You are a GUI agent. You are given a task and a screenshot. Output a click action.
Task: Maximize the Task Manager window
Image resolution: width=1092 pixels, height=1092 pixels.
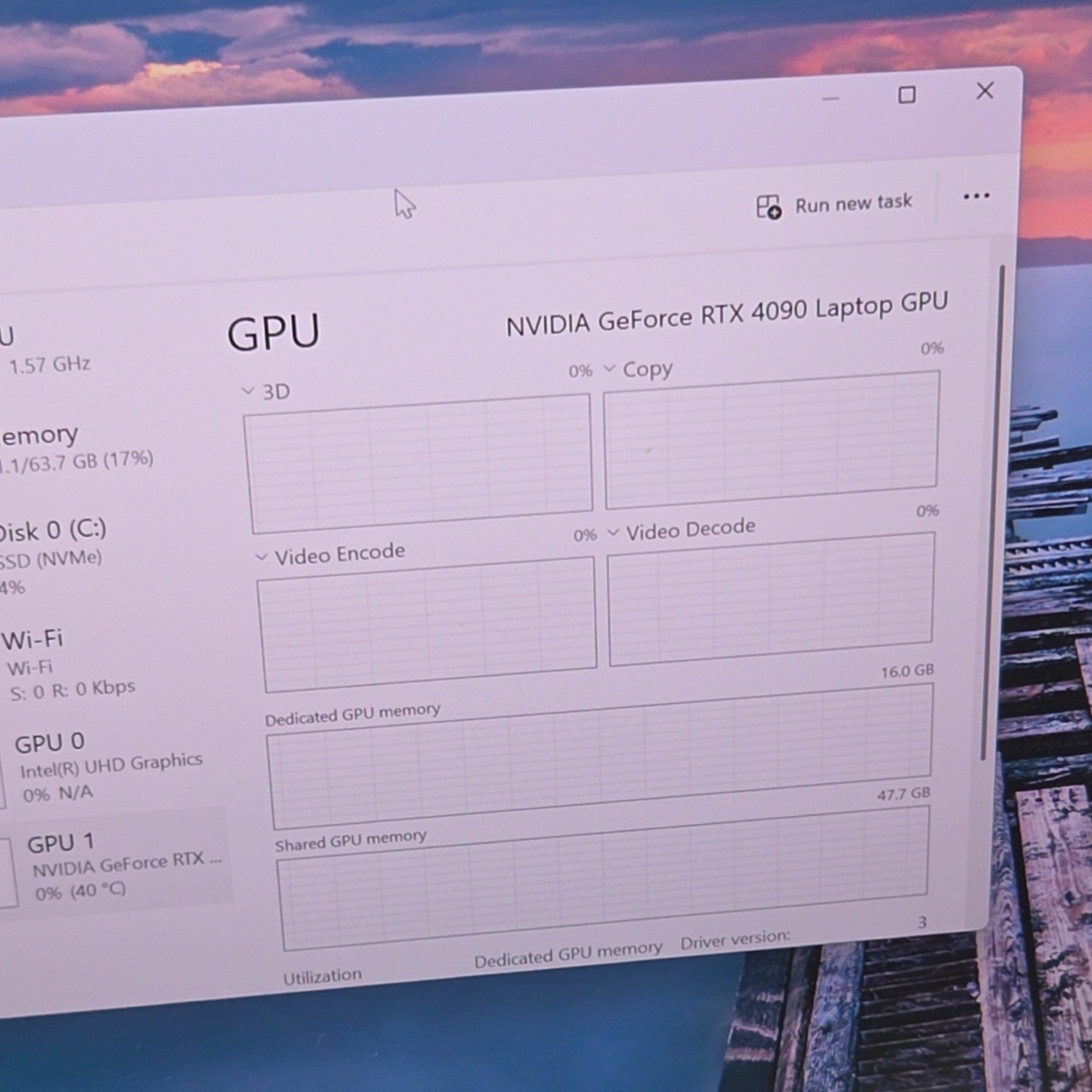point(906,95)
